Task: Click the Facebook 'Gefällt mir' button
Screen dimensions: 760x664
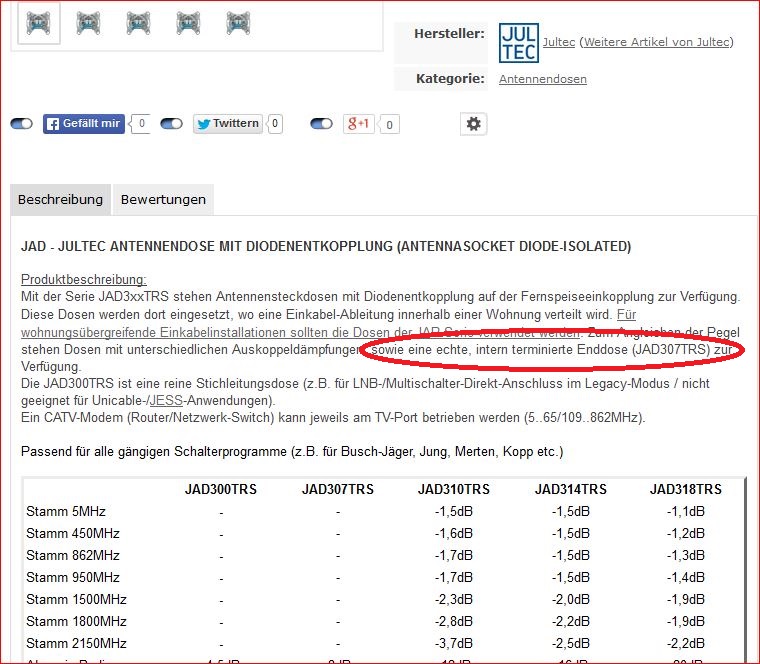Action: pyautogui.click(x=83, y=124)
